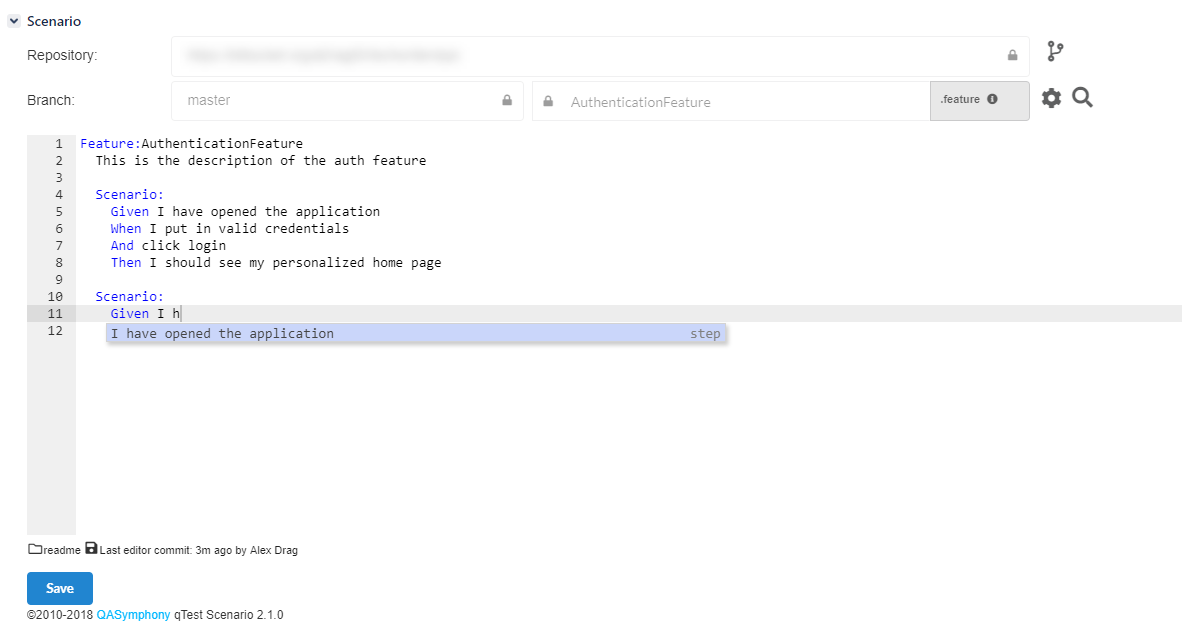Click the search magnifier icon
The height and width of the screenshot is (643, 1200).
(1081, 98)
